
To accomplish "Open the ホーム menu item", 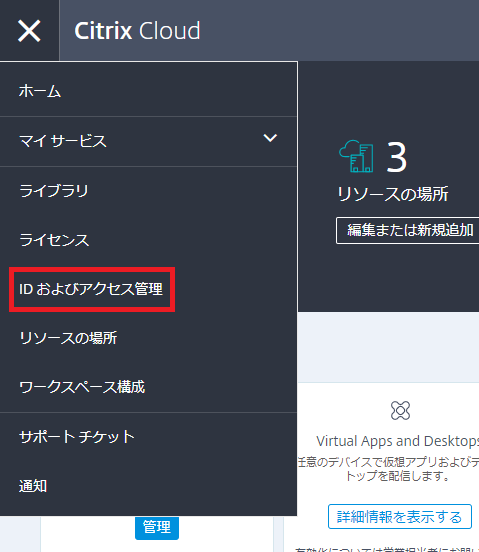I will [x=149, y=91].
